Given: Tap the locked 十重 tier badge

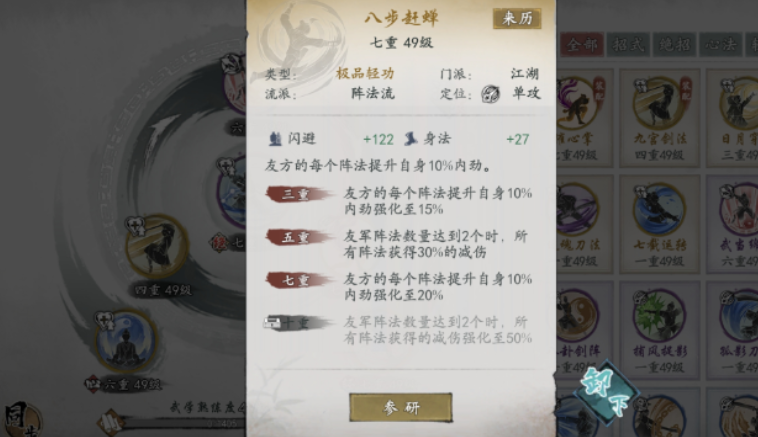Looking at the screenshot, I should 297,322.
